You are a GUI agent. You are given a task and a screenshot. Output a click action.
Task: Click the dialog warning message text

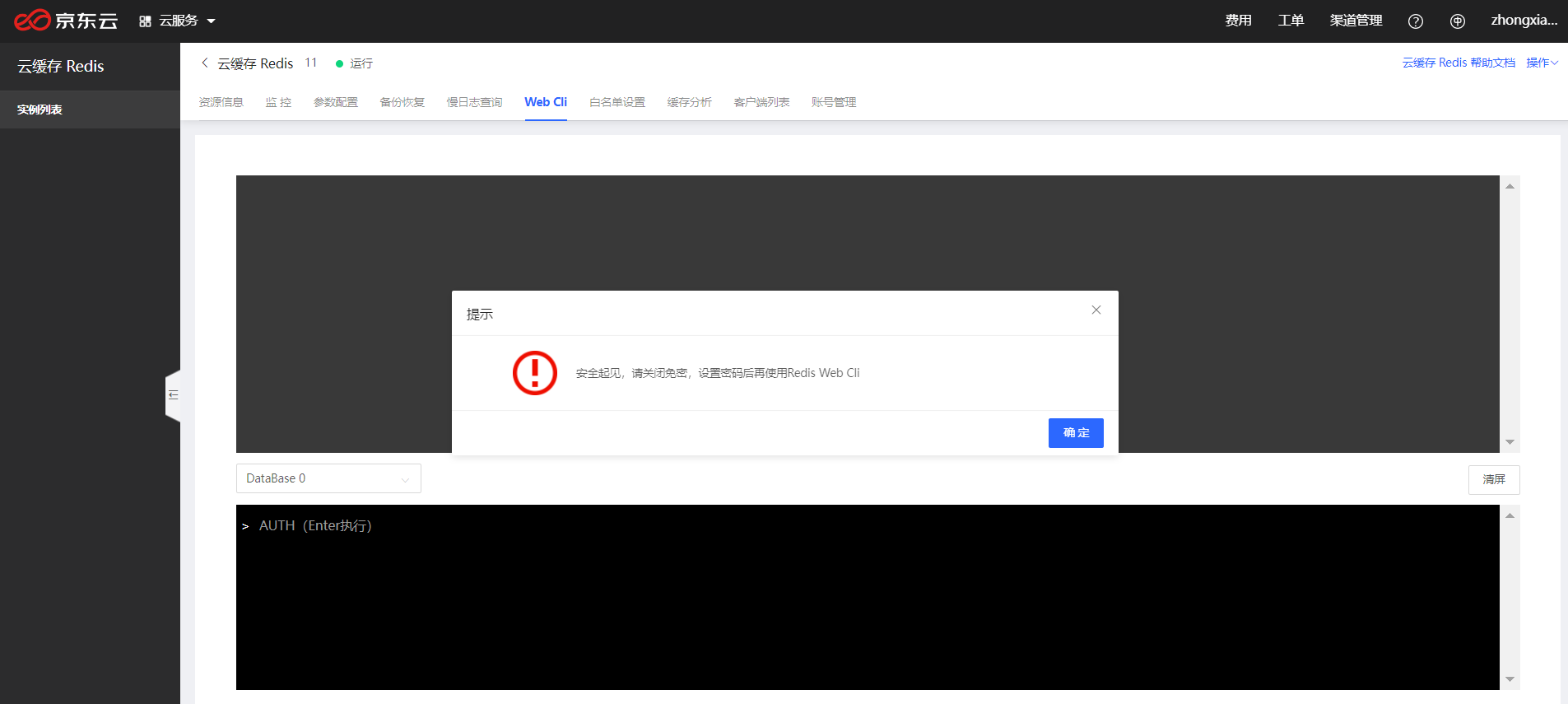pos(718,373)
